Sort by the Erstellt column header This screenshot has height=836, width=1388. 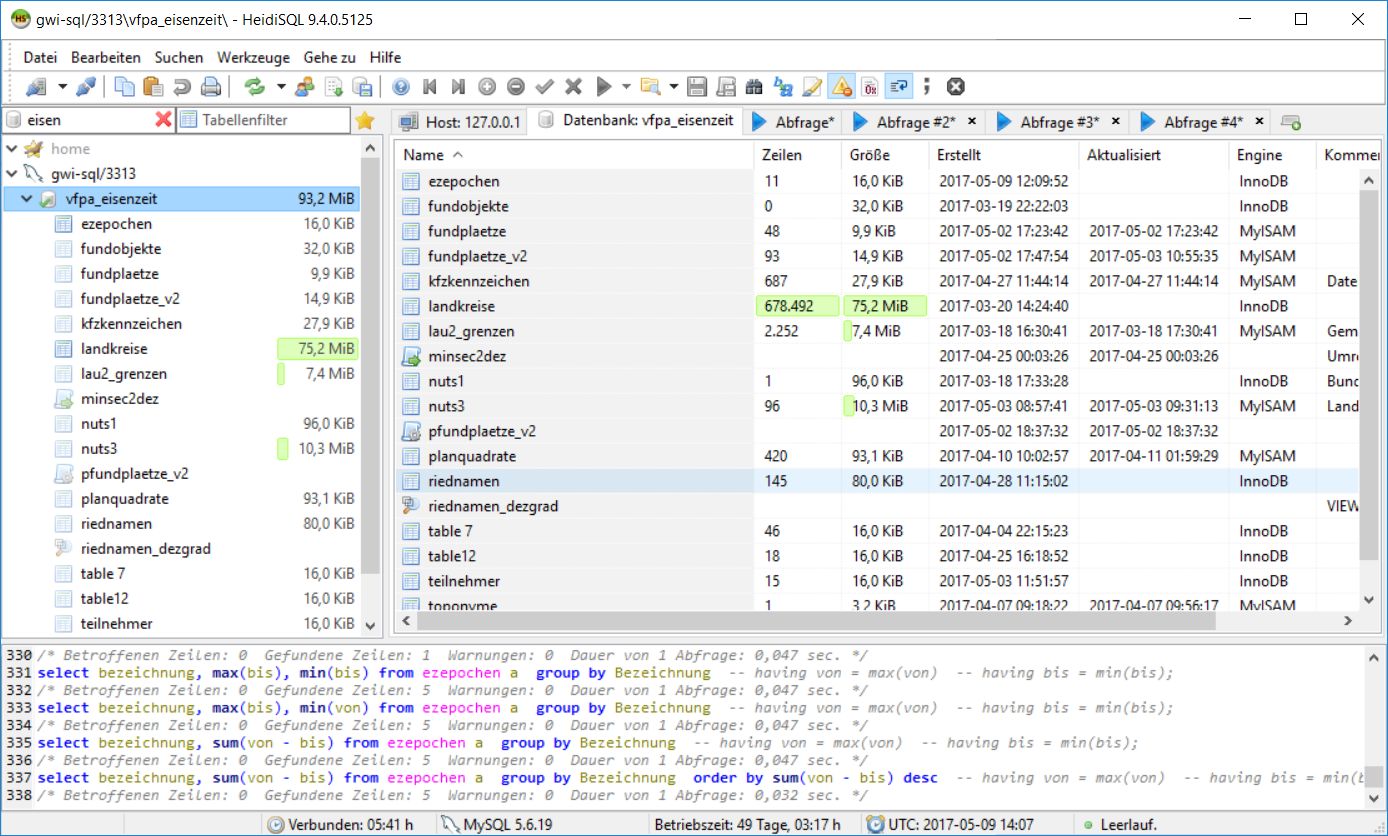(x=1004, y=155)
